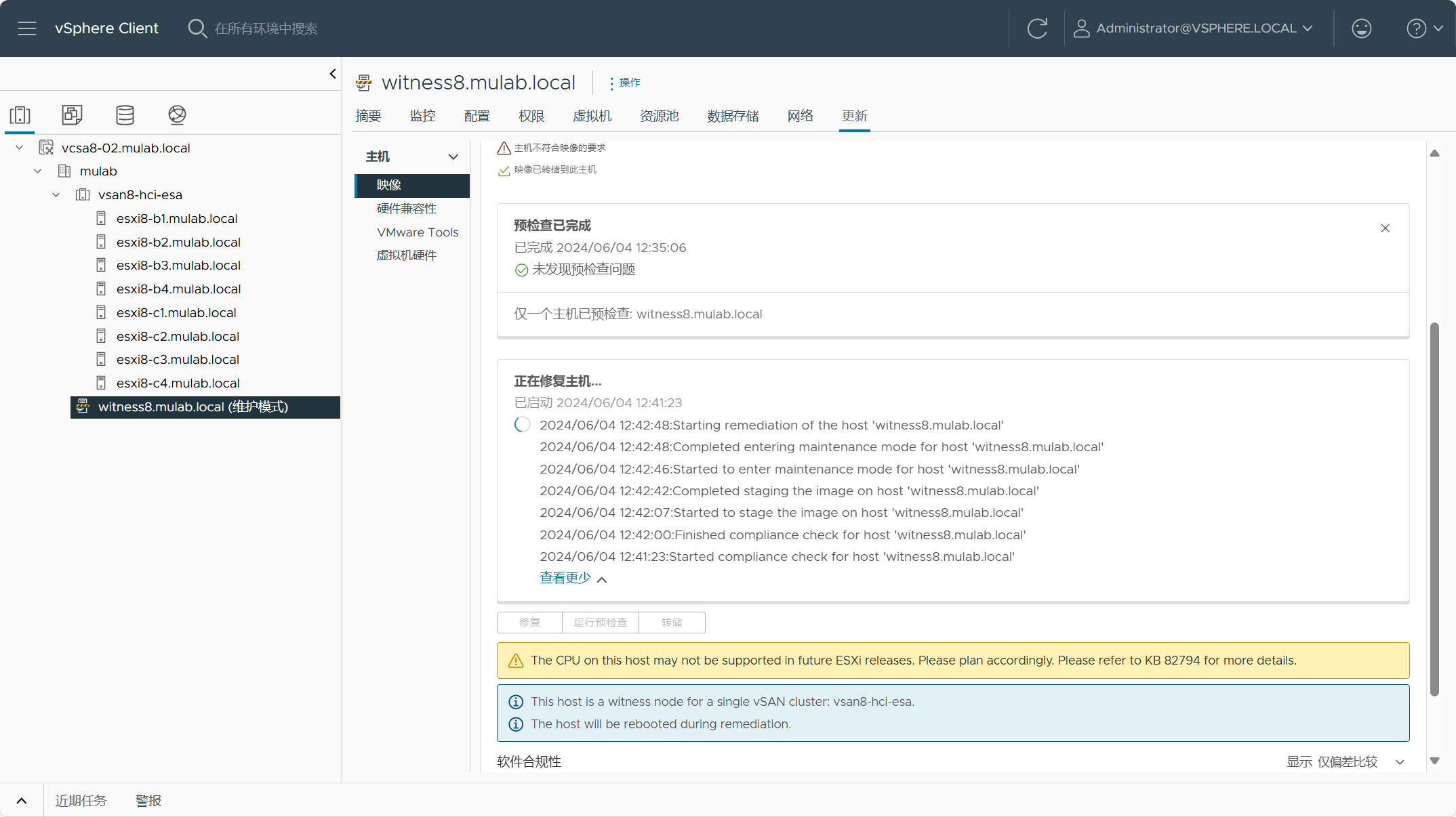The height and width of the screenshot is (817, 1456).
Task: Select host esxi8-c3.mulab.local
Action: (x=178, y=360)
